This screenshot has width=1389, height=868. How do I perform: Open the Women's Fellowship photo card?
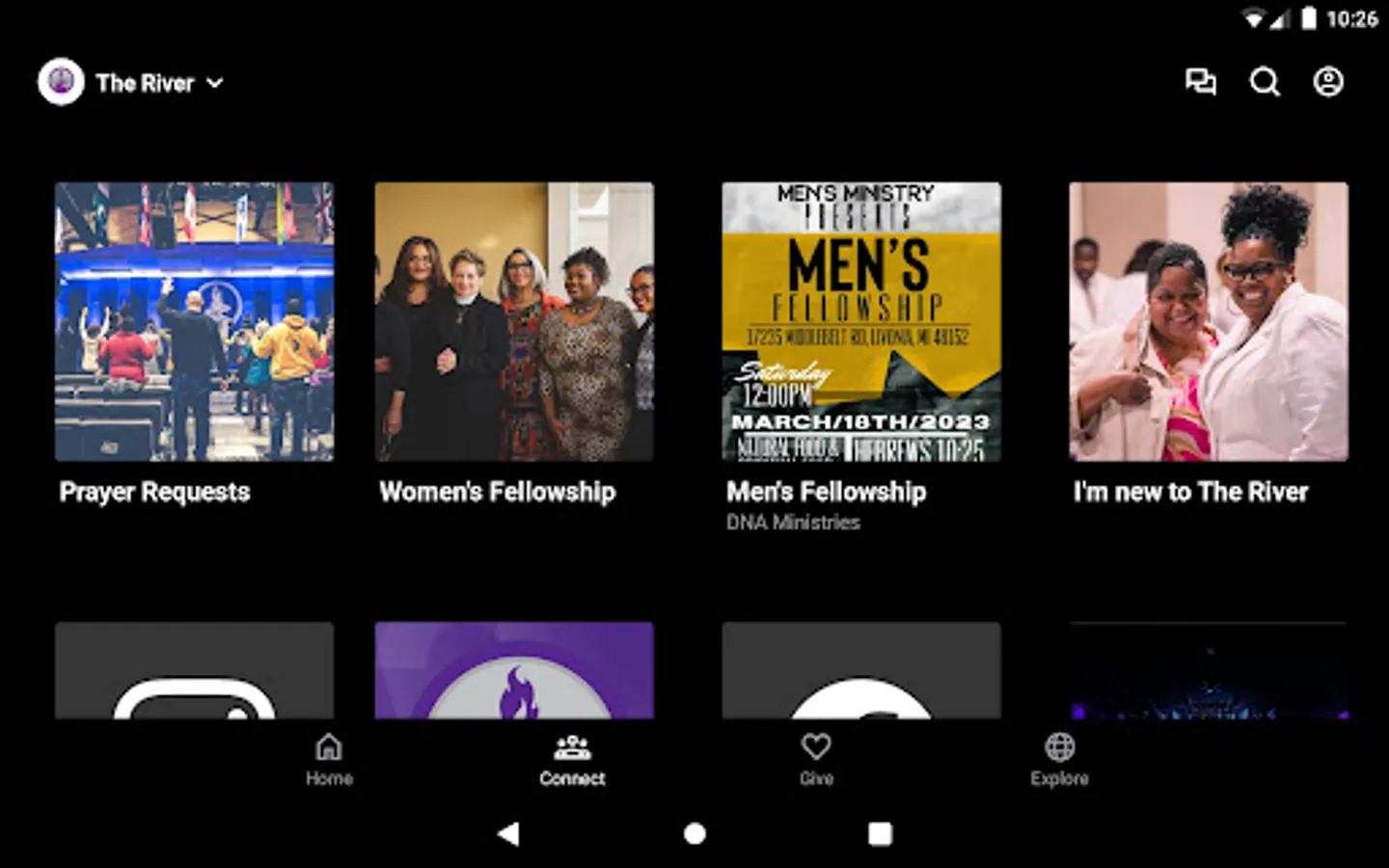pyautogui.click(x=514, y=321)
